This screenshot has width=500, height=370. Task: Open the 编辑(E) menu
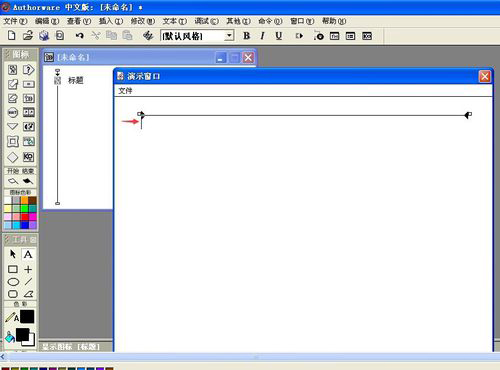click(47, 21)
